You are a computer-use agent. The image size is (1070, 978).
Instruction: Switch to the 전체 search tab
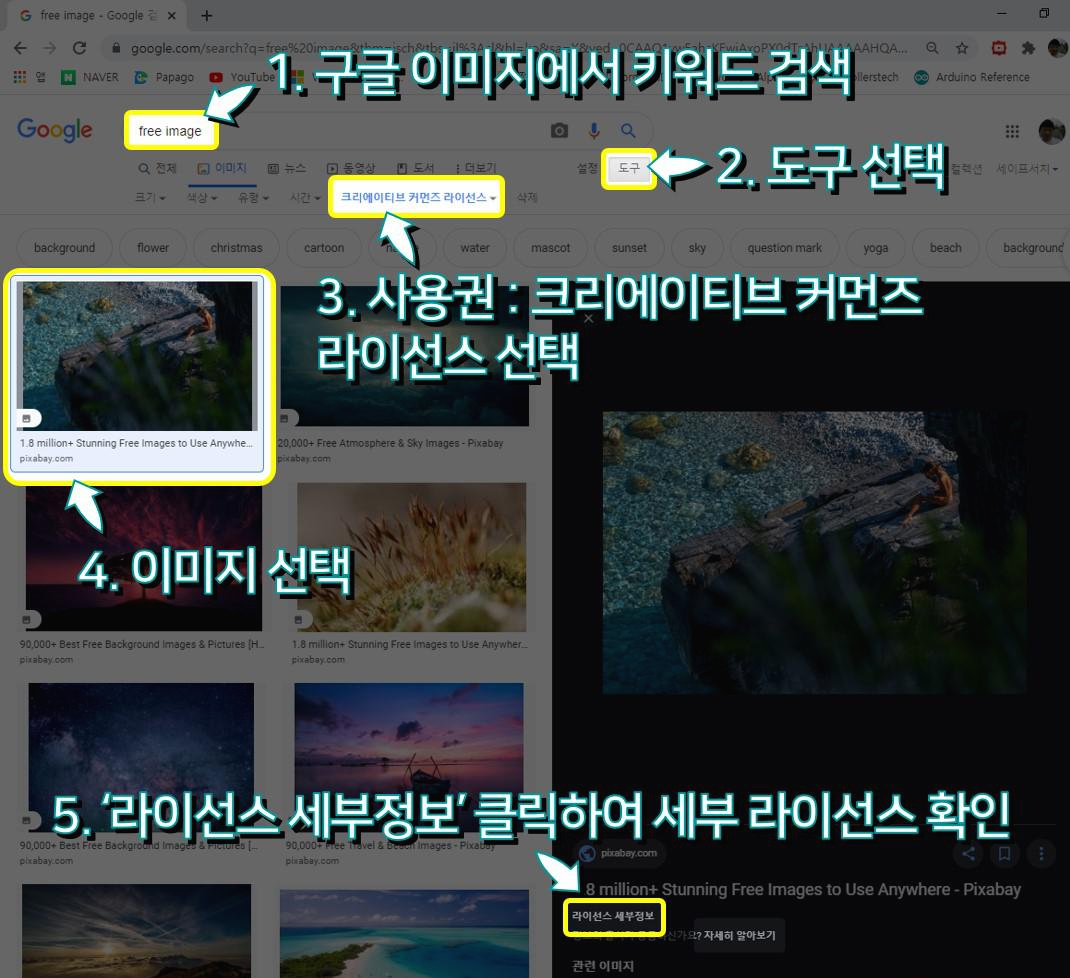(x=158, y=168)
